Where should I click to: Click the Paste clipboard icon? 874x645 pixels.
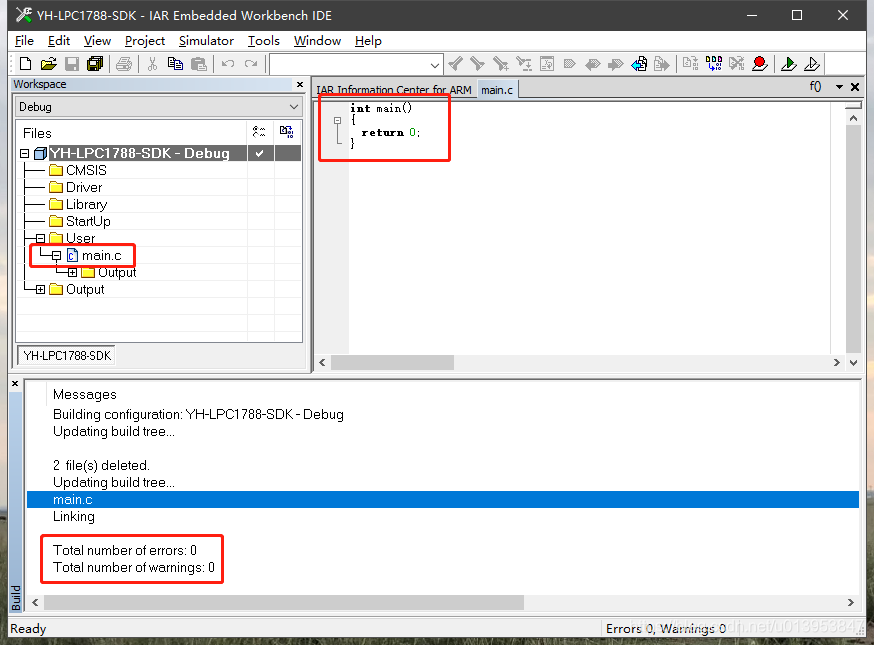199,64
